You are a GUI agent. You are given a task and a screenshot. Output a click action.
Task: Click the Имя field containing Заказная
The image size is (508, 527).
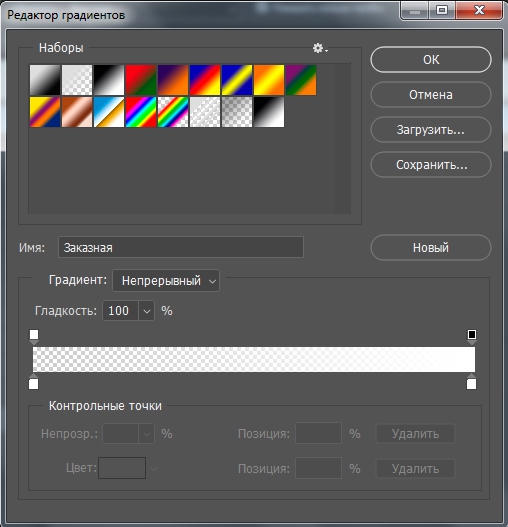pyautogui.click(x=181, y=247)
